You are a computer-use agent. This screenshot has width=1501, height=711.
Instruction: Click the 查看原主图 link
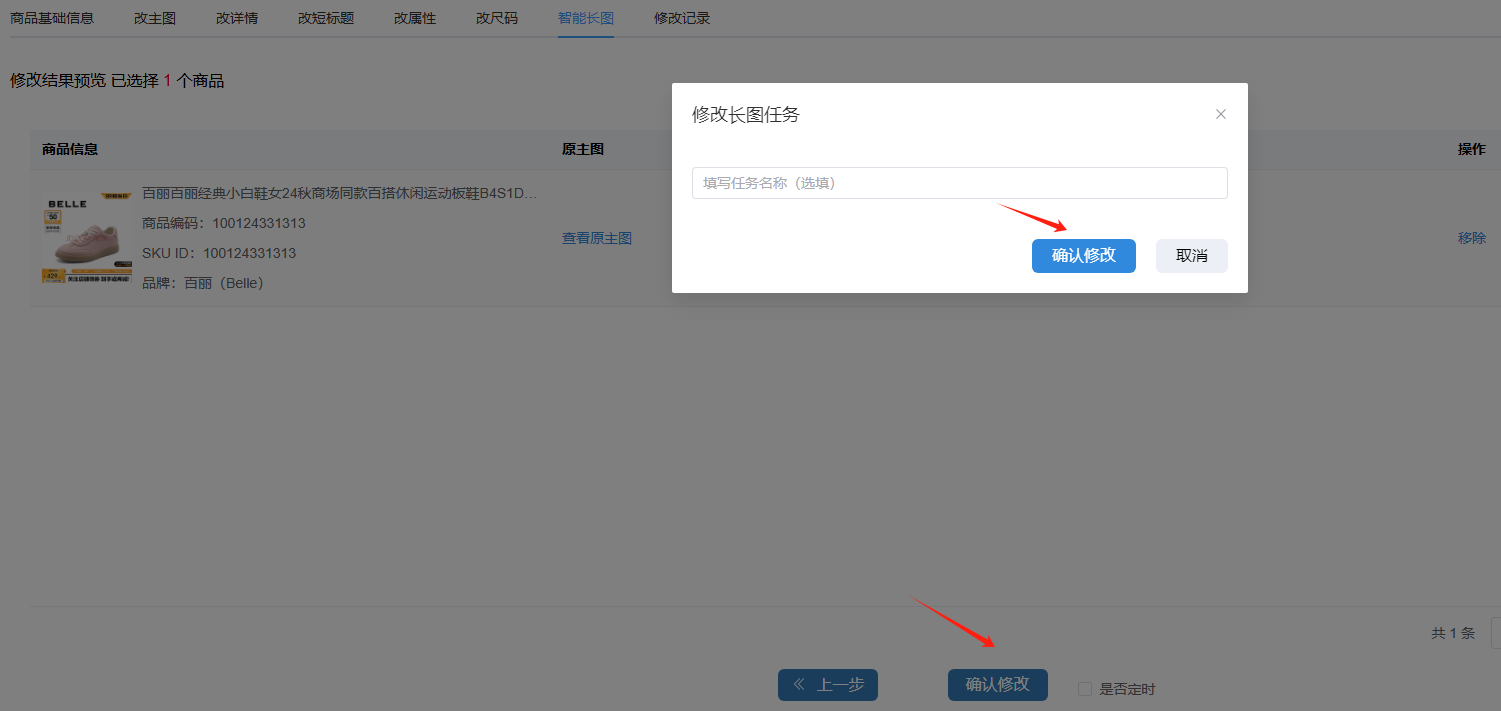[x=597, y=238]
